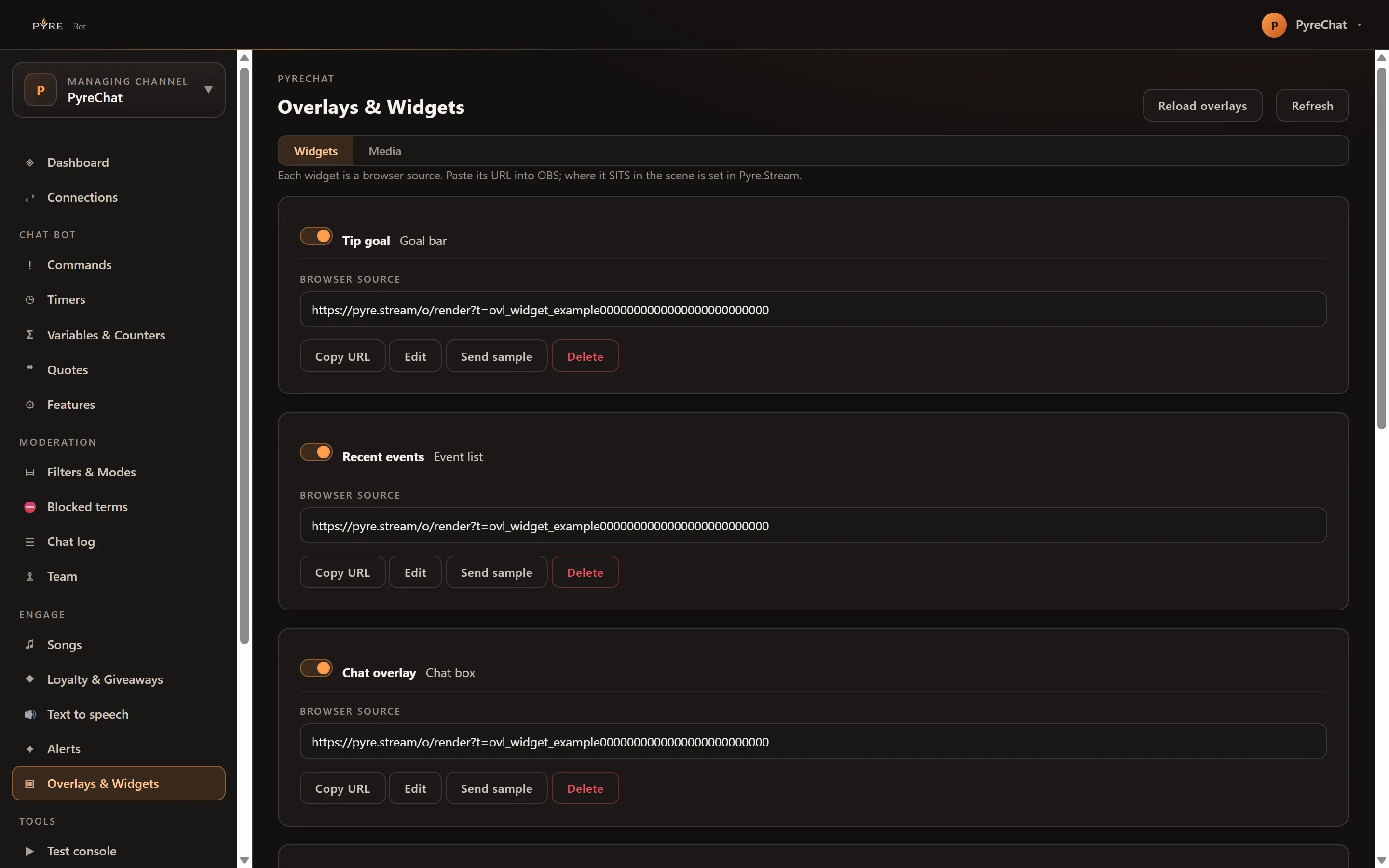This screenshot has height=868, width=1389.
Task: Click the Text to speech speaker icon
Action: [30, 714]
